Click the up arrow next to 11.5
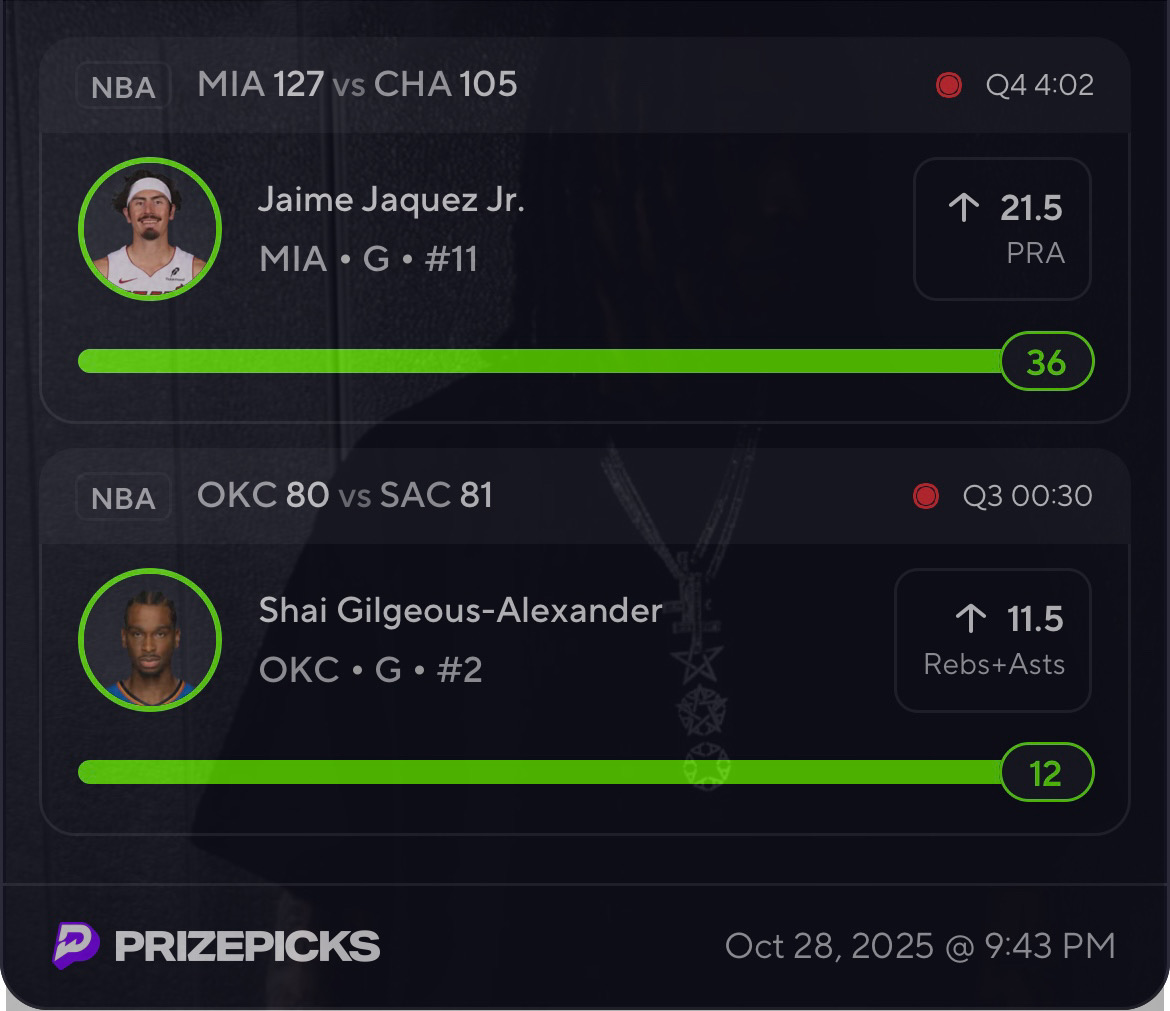Viewport: 1170px width, 1011px height. coord(970,619)
